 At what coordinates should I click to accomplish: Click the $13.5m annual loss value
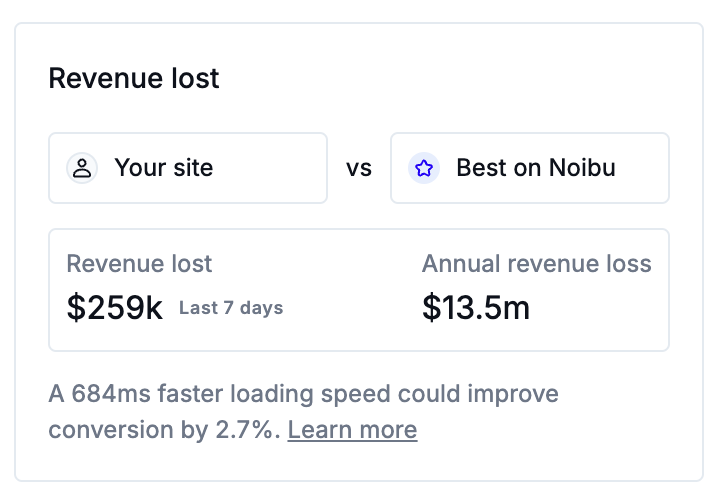[476, 308]
